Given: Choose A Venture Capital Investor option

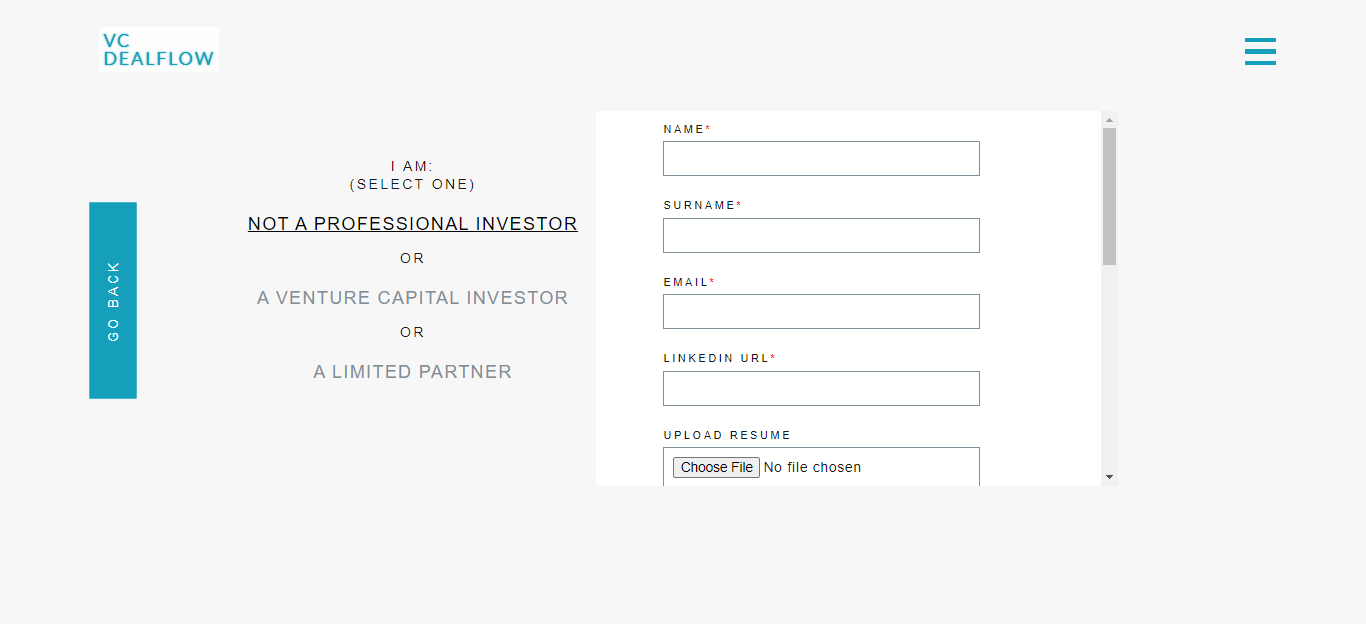Looking at the screenshot, I should (x=412, y=298).
